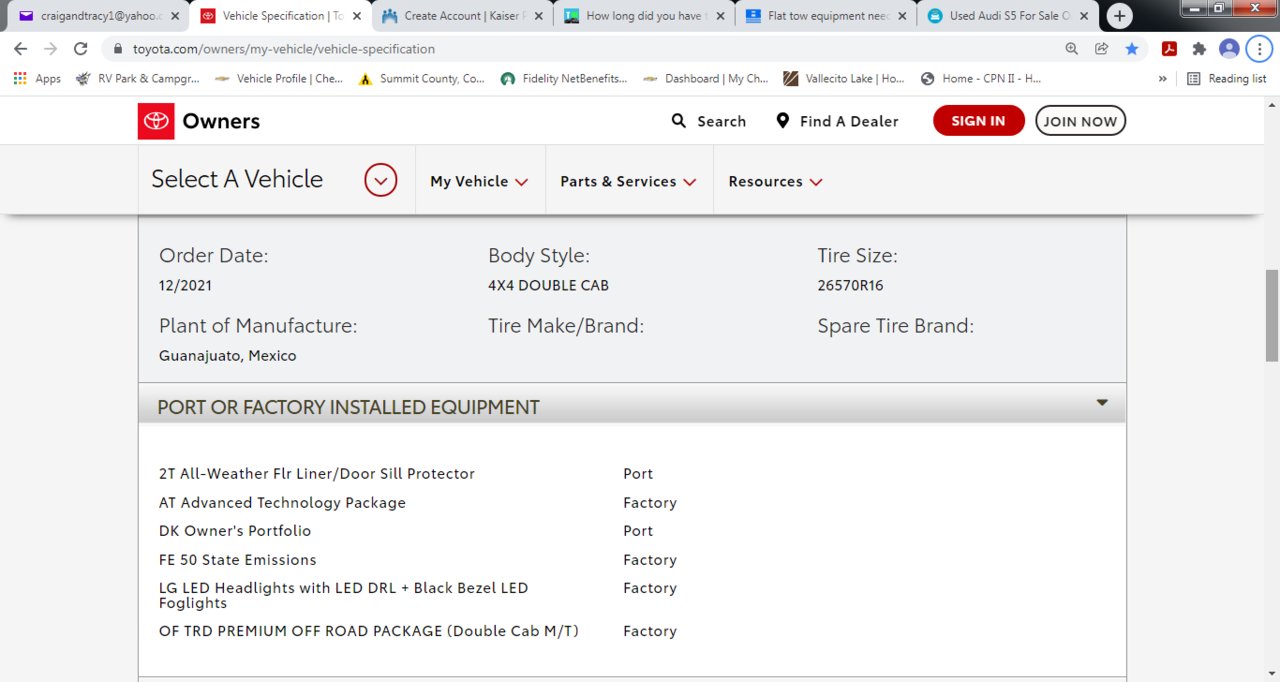Close the Used Audi S5 tab
The width and height of the screenshot is (1280, 682).
click(x=1084, y=16)
